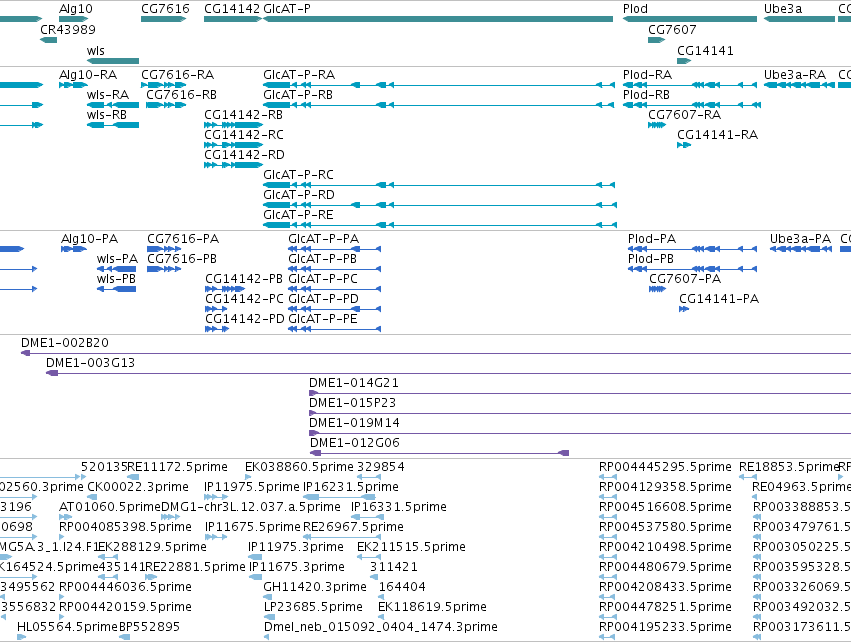Click the GlcAT-P-PE protein label

(323, 319)
